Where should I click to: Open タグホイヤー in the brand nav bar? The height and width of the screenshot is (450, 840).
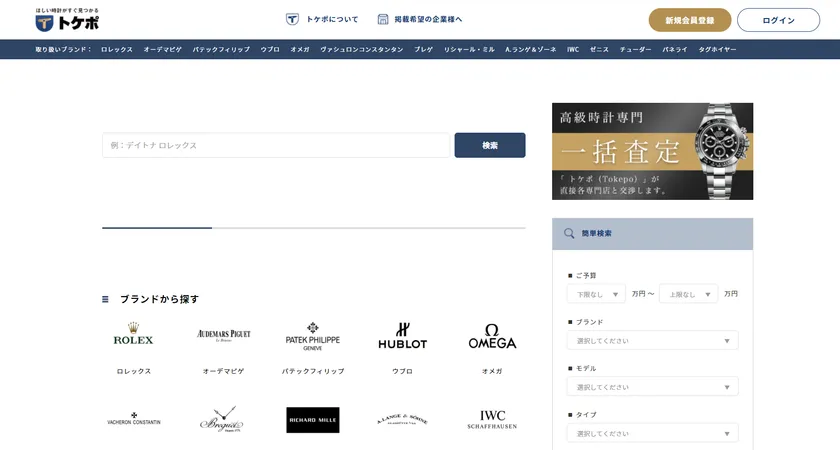tap(717, 49)
